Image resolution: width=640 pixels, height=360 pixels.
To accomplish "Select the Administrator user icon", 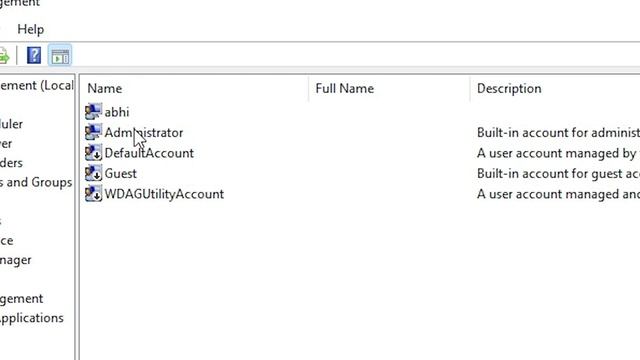I will click(93, 132).
